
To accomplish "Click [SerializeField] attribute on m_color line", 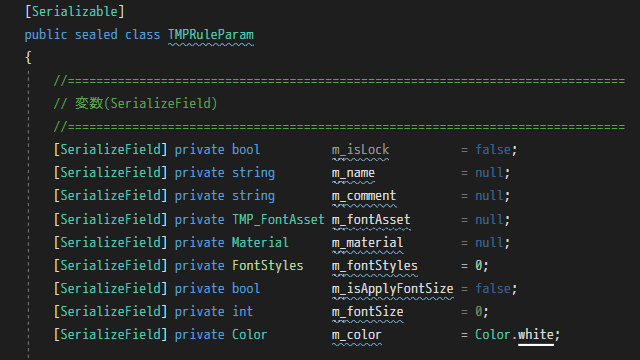I will tap(110, 335).
